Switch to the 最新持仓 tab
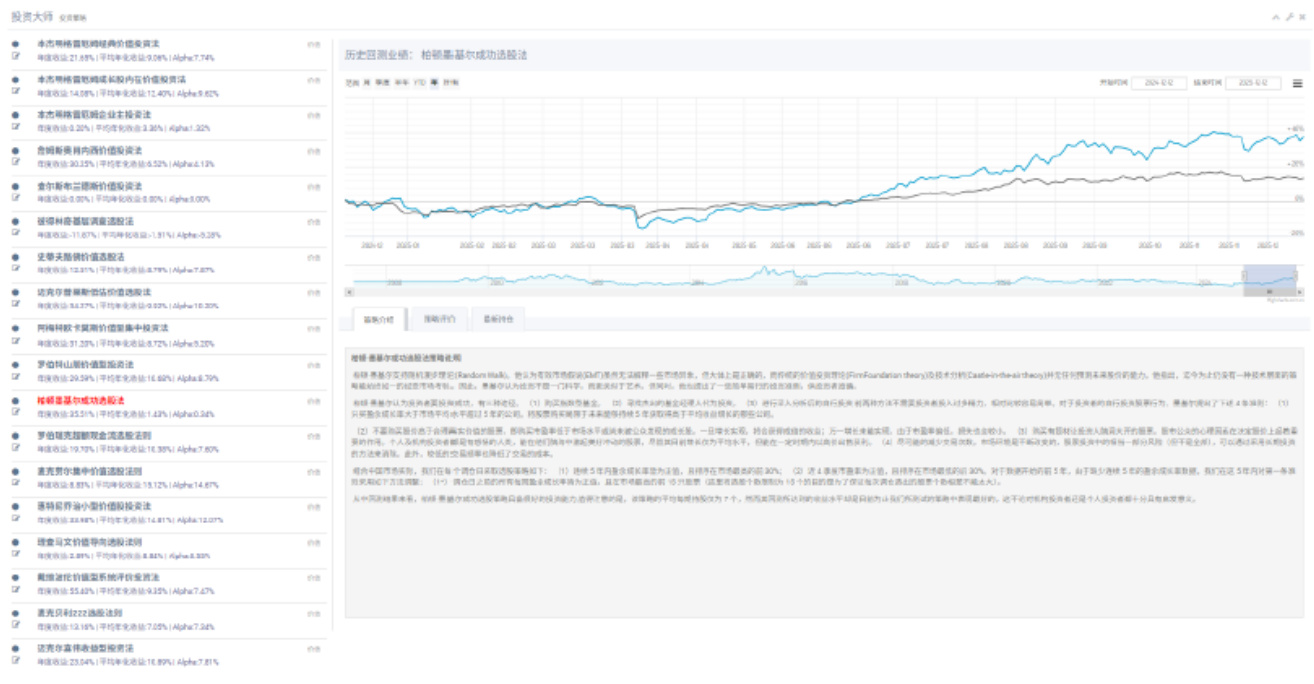Image resolution: width=1314 pixels, height=684 pixels. (x=497, y=320)
